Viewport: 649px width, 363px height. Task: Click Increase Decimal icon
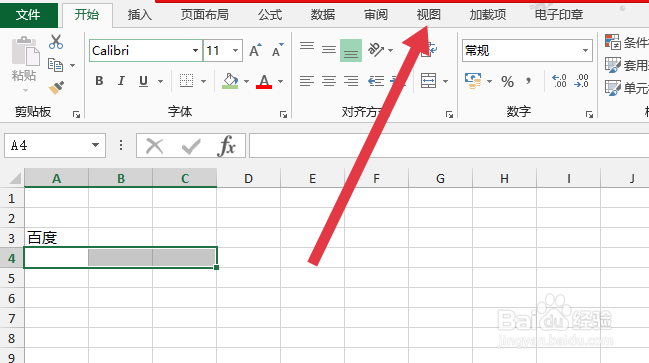(559, 81)
